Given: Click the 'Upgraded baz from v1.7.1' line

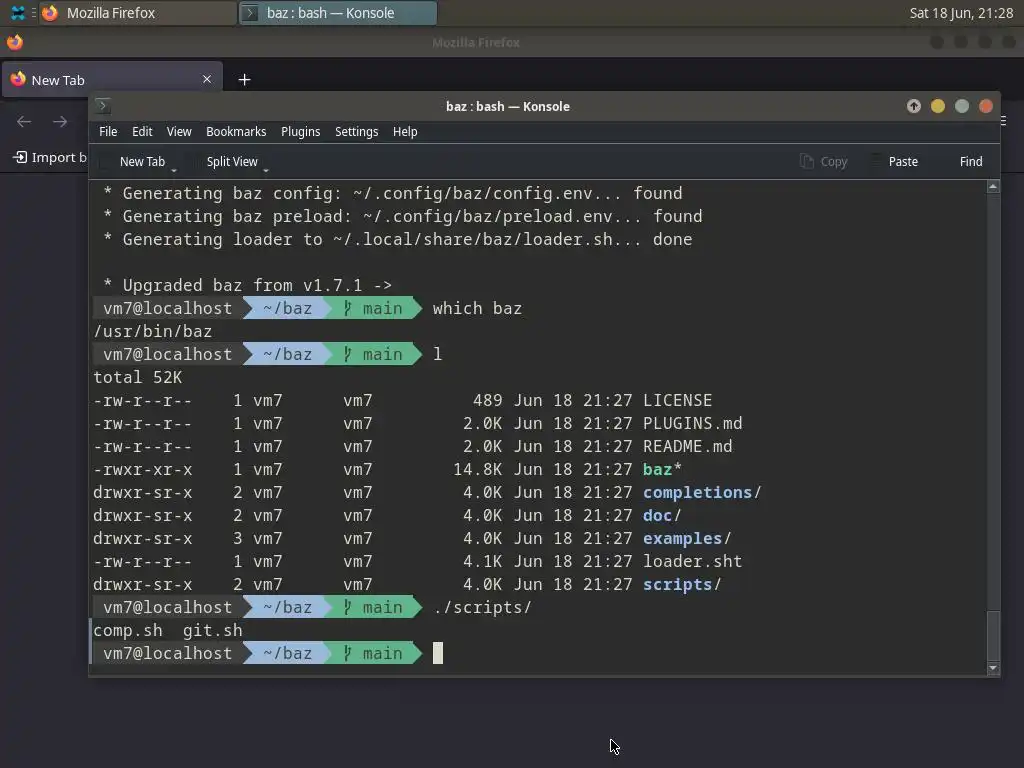Looking at the screenshot, I should [x=248, y=285].
